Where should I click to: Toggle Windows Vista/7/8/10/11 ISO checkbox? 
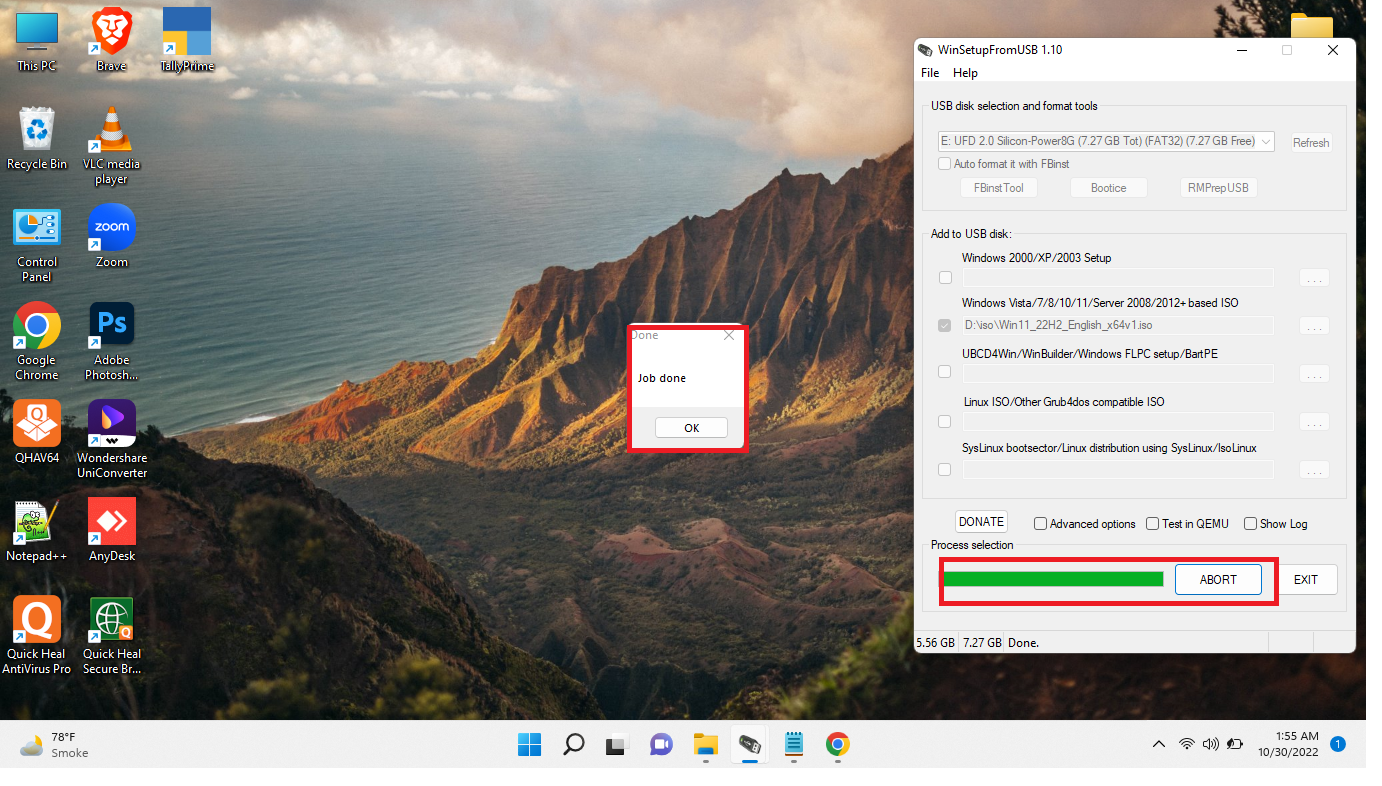(x=945, y=326)
